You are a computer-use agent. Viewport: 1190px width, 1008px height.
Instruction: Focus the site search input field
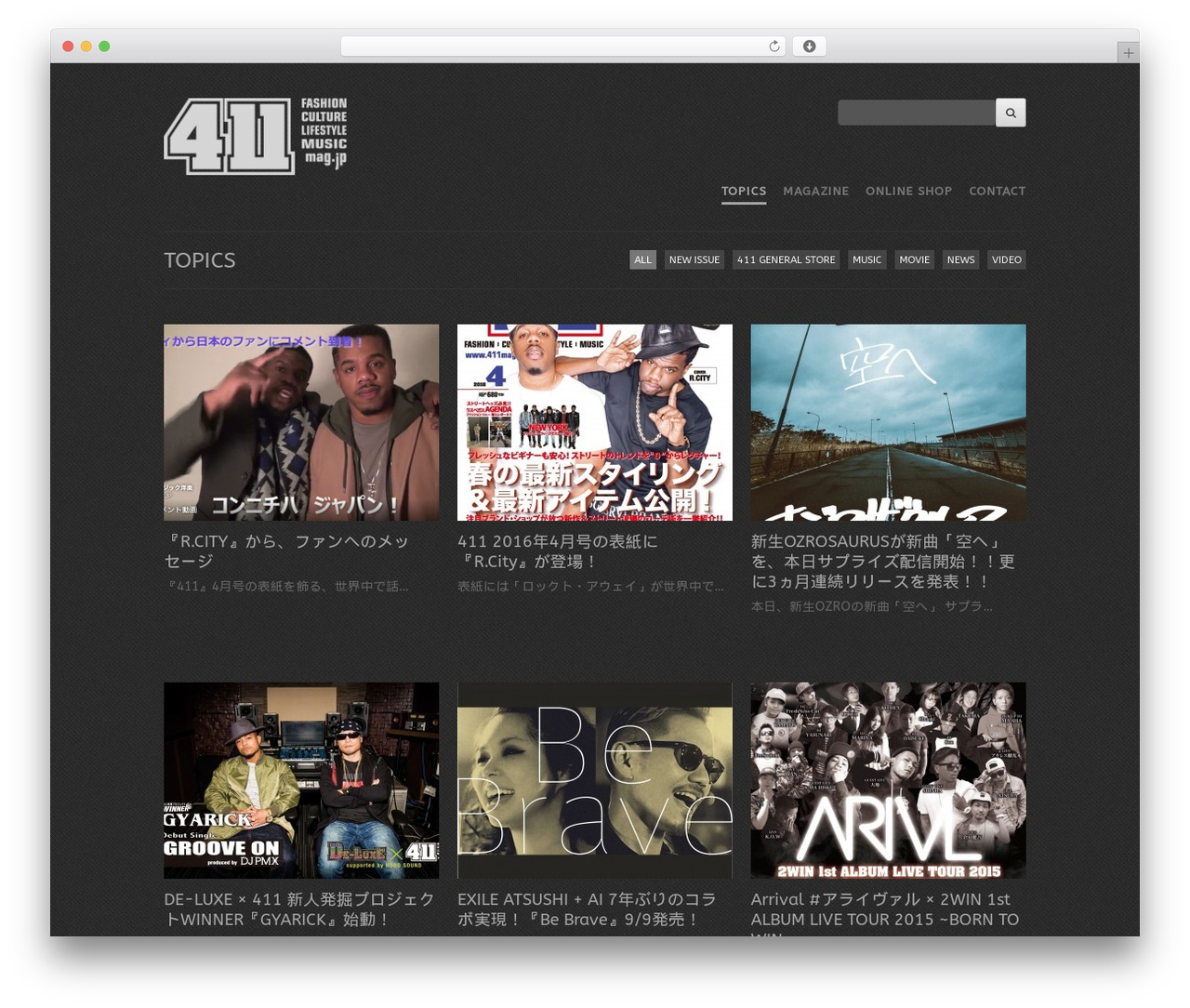(917, 113)
